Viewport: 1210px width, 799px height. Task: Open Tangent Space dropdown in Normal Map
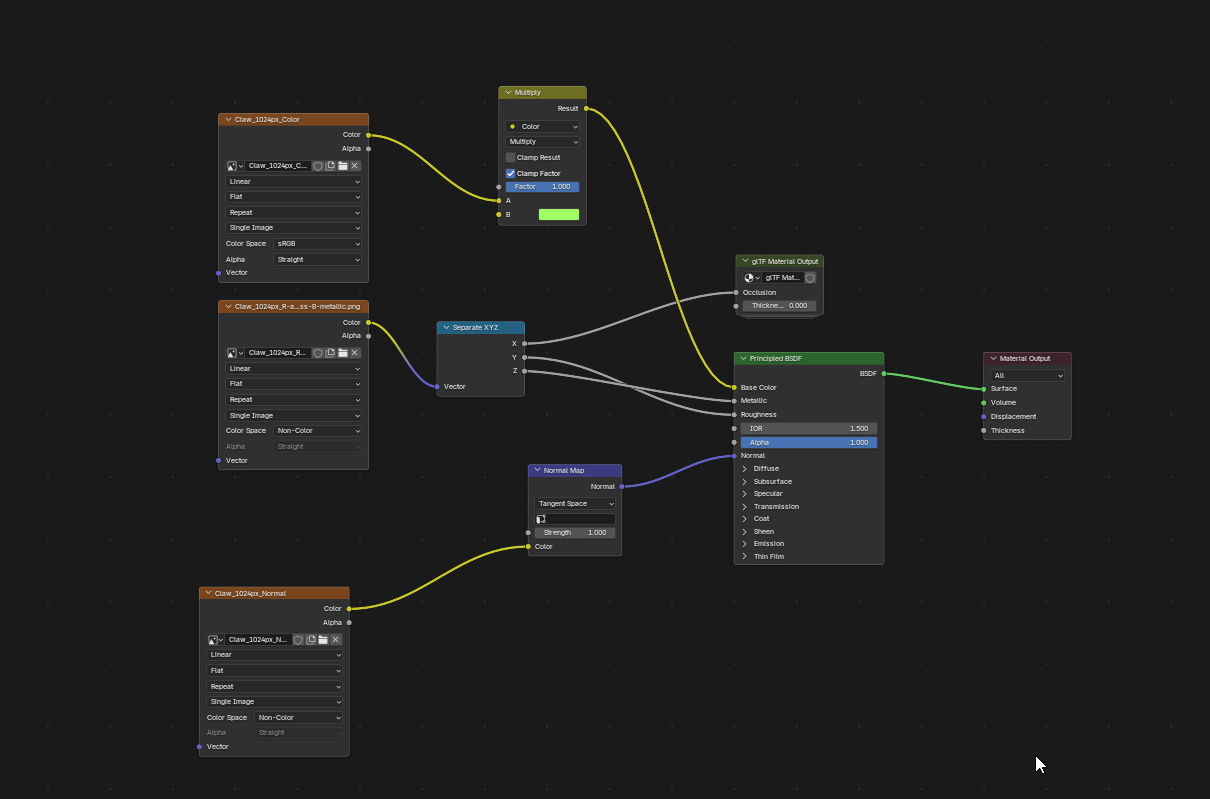coord(575,504)
